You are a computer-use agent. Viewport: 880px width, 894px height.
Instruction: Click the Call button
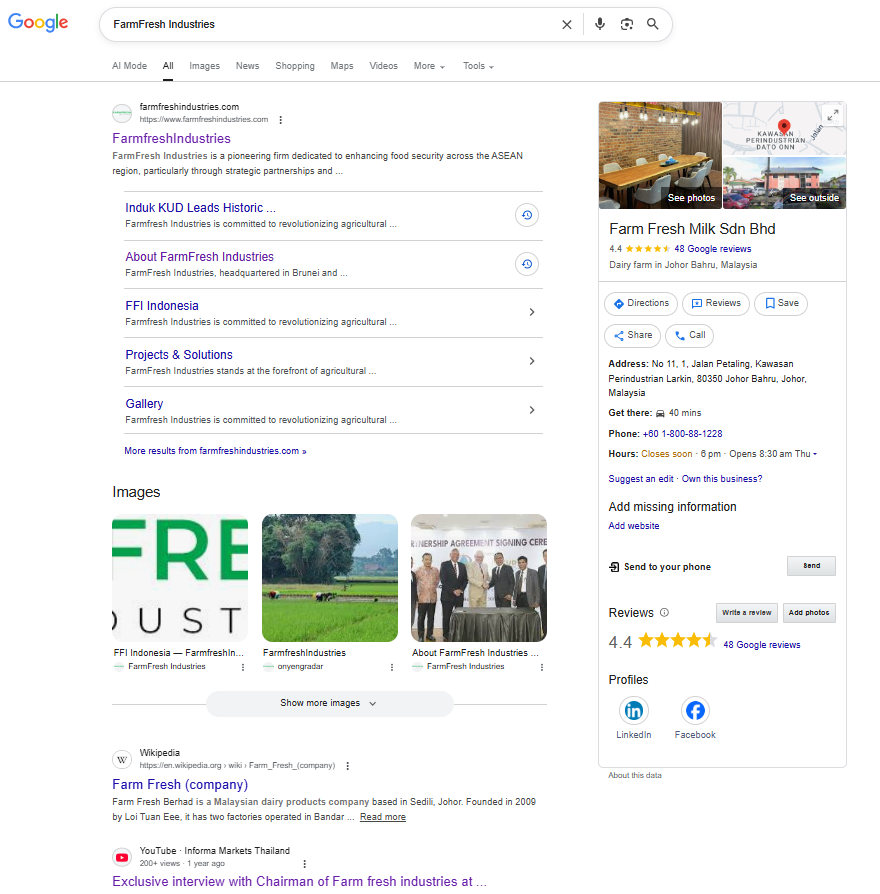coord(690,335)
